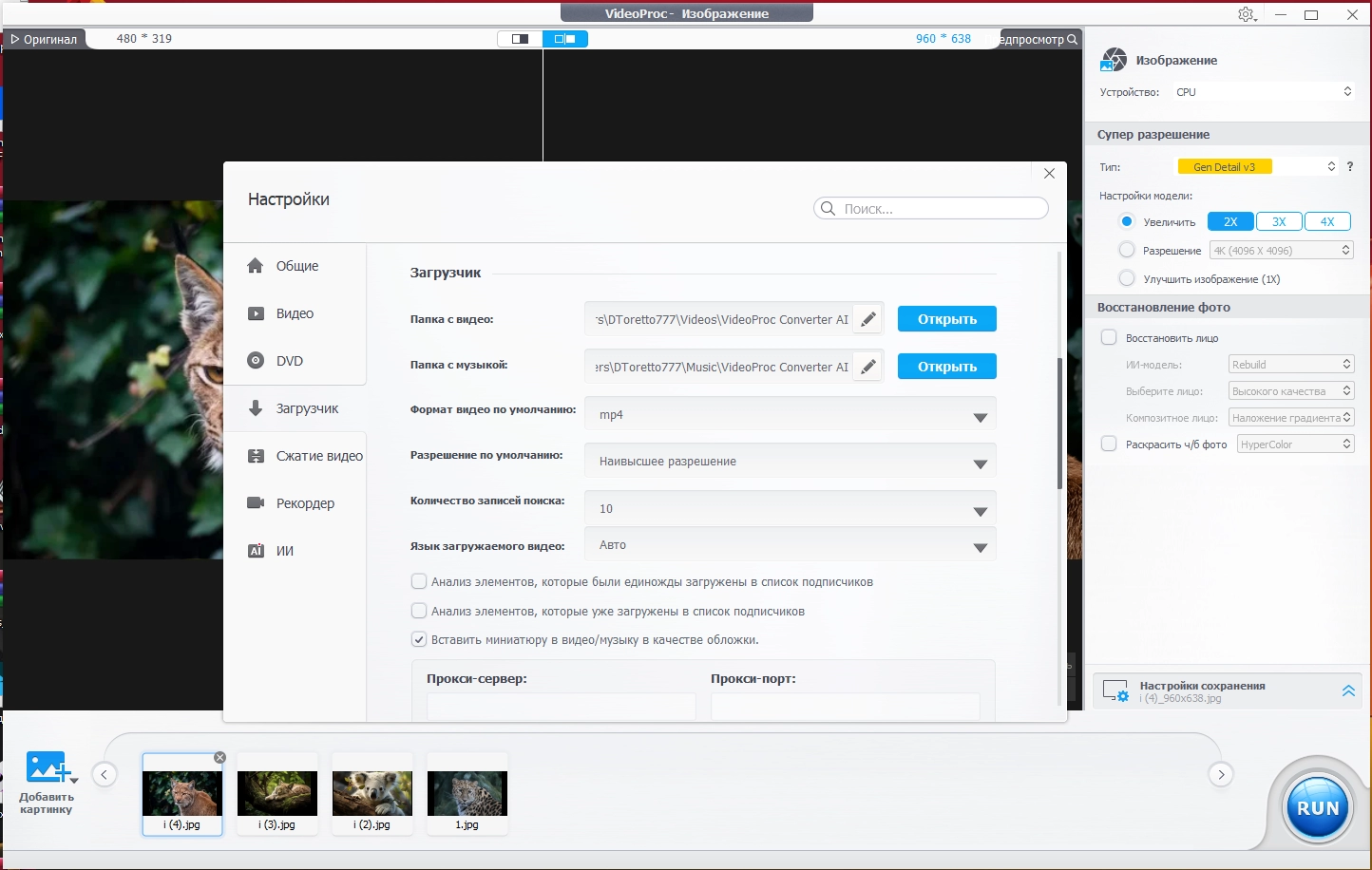Click Открыть button for the music folder
This screenshot has height=870, width=1372.
947,367
